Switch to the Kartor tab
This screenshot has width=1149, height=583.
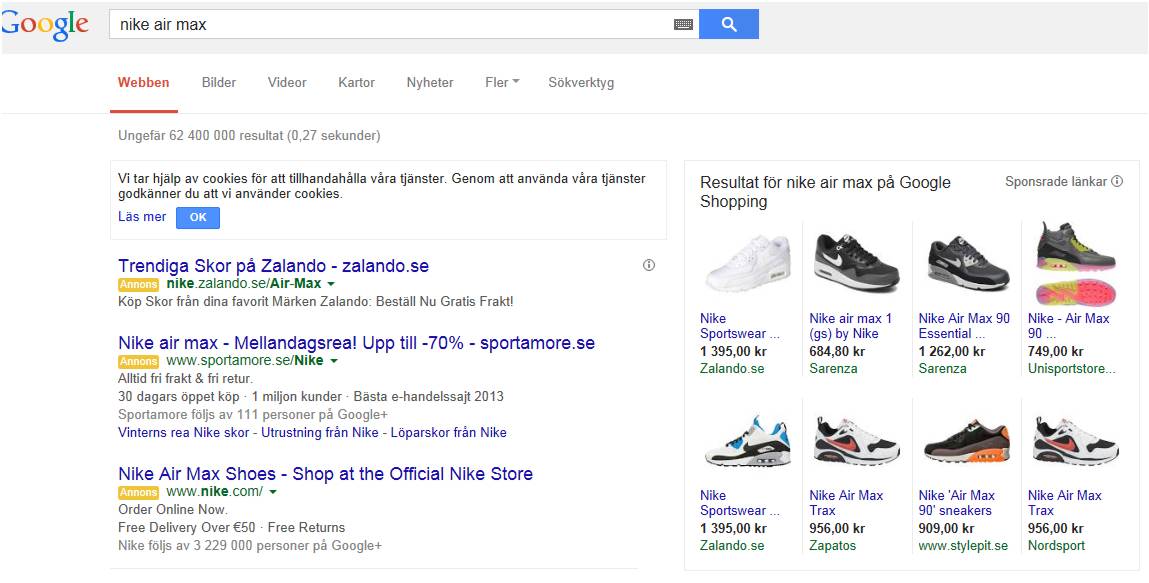[357, 83]
